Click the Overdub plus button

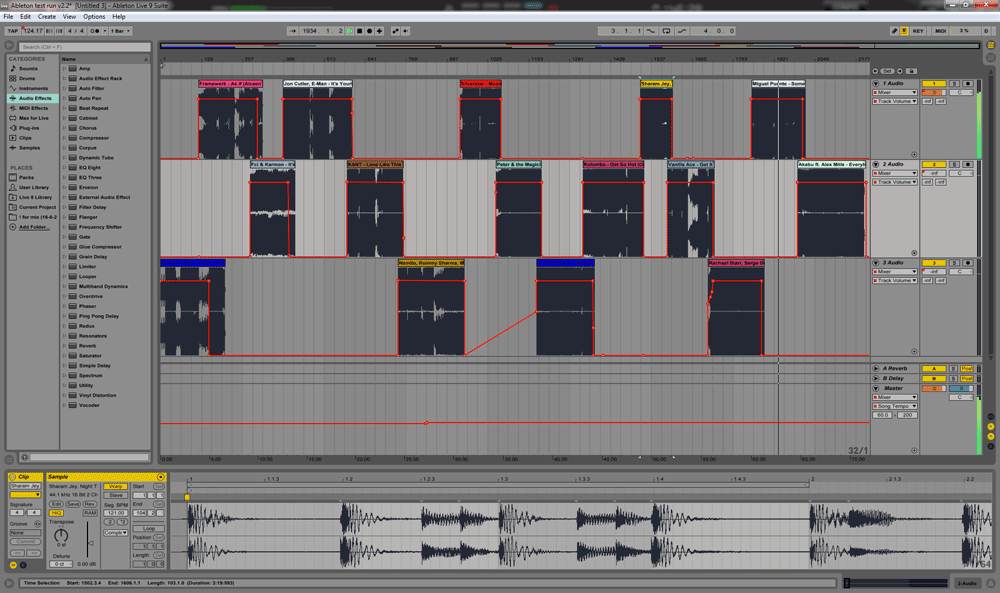coord(379,31)
